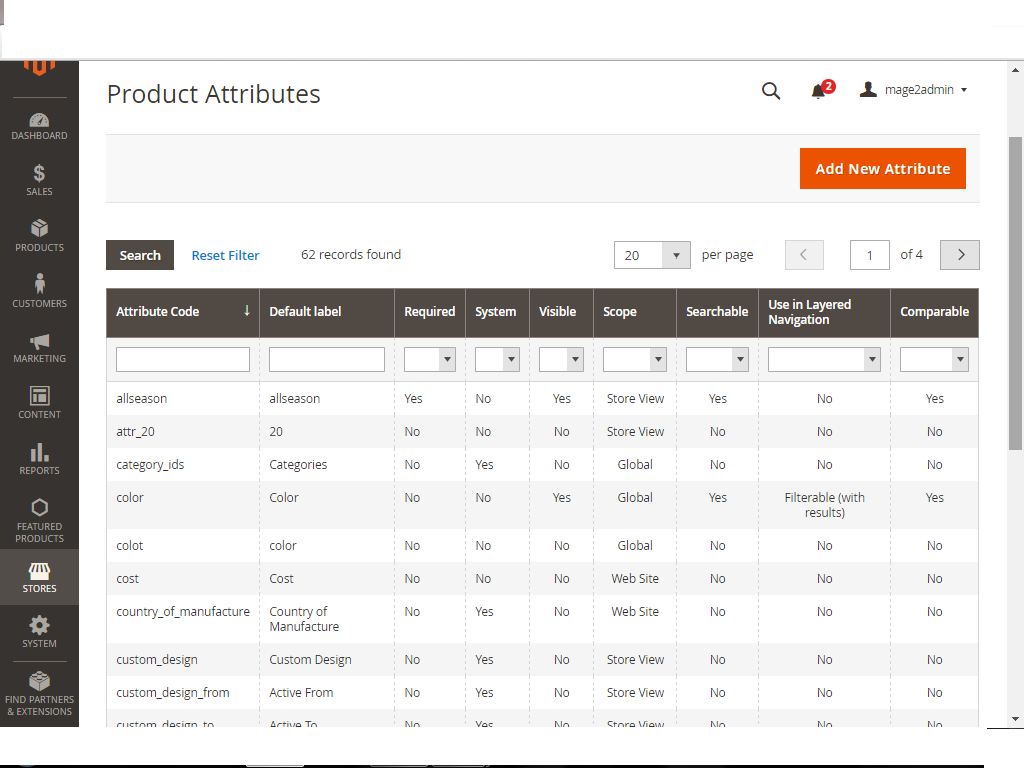The height and width of the screenshot is (768, 1024).
Task: Expand the mage2admin account menu
Action: [x=914, y=90]
